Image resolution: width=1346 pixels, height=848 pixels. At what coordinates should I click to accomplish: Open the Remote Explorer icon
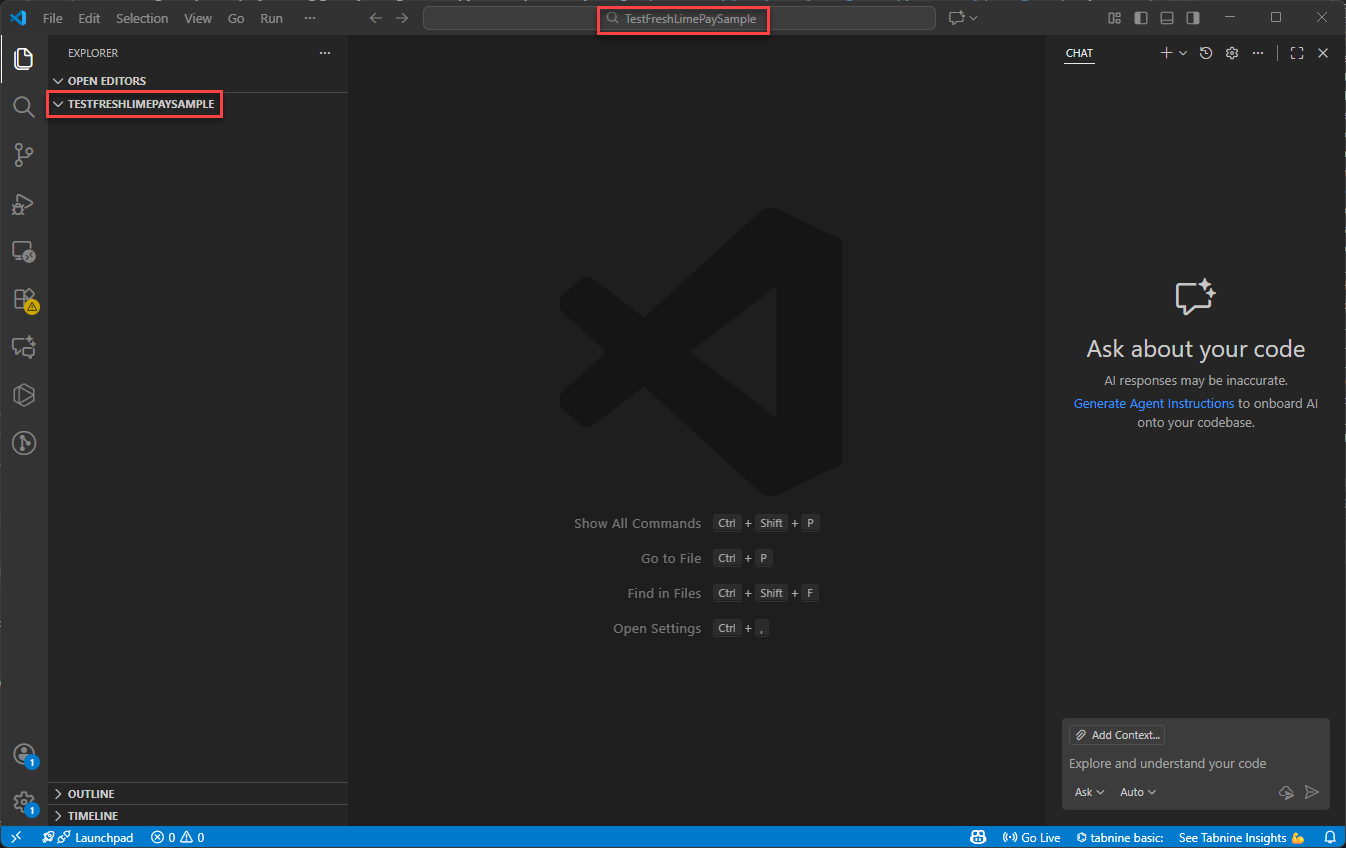point(23,251)
